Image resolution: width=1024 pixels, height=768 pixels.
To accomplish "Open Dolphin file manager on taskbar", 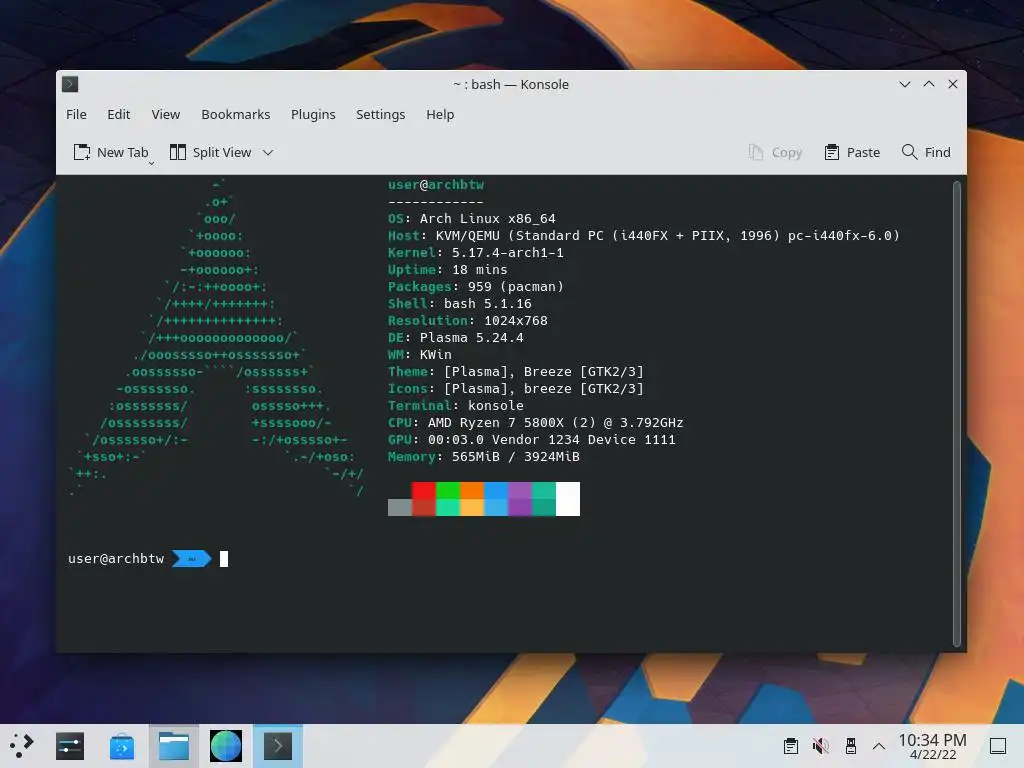I will (x=174, y=746).
